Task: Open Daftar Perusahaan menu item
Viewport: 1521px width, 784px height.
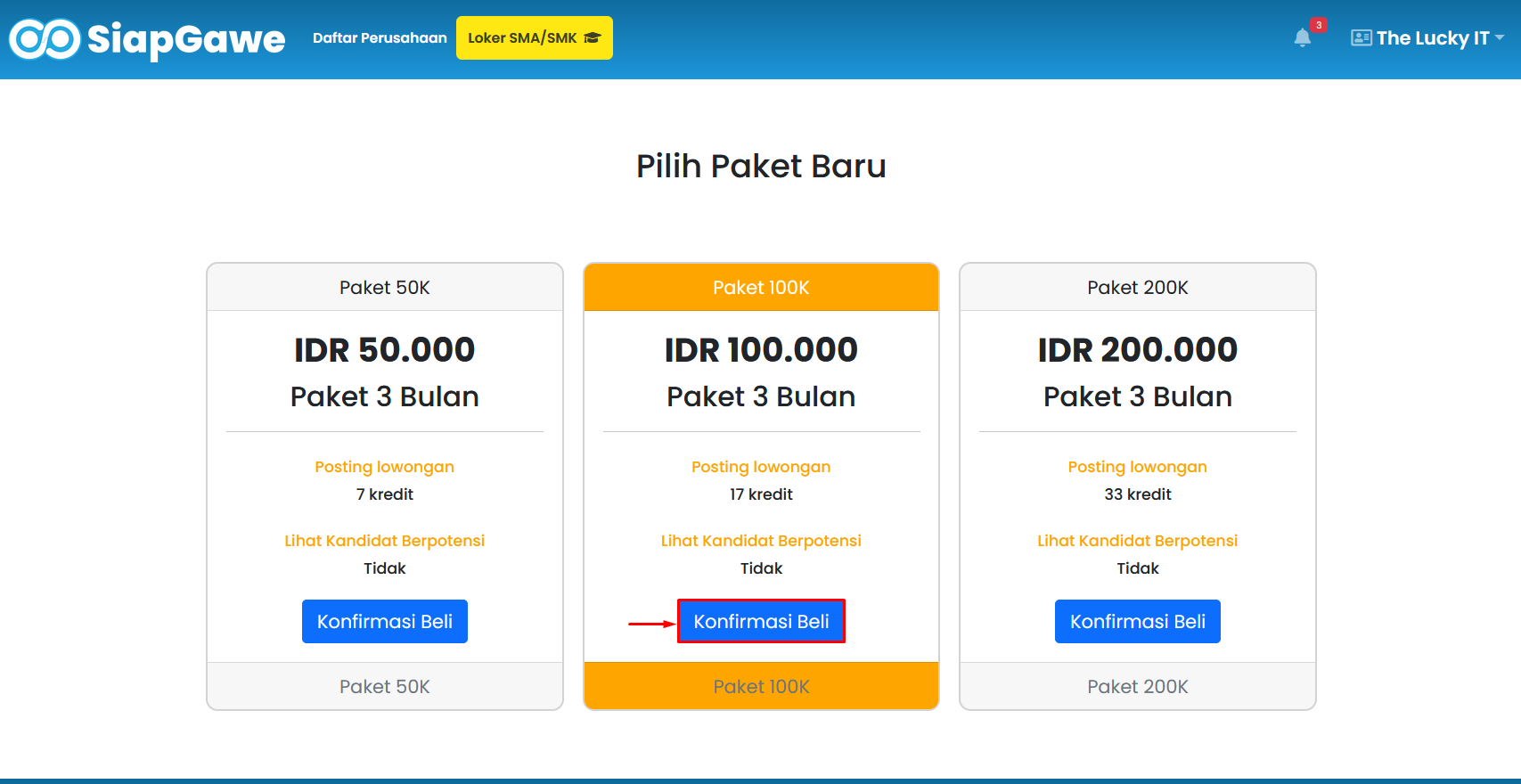Action: pos(380,37)
